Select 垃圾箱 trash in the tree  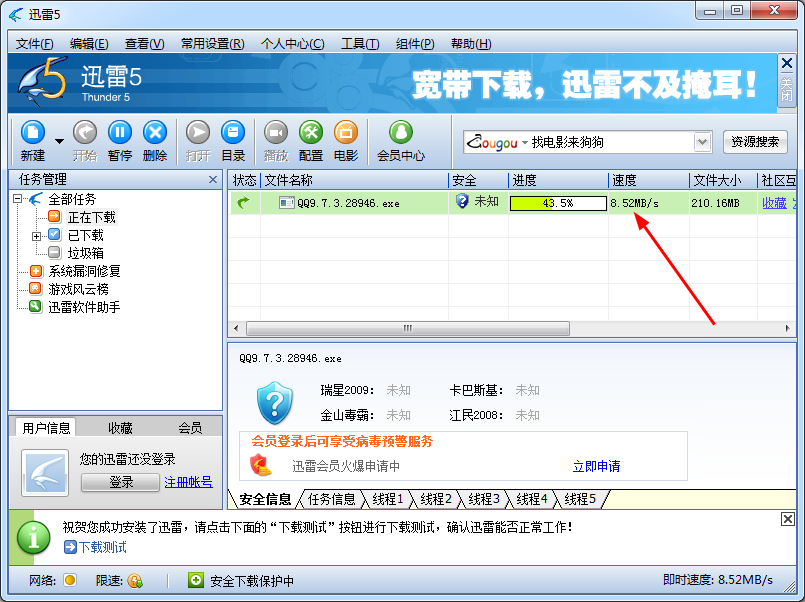[86, 253]
